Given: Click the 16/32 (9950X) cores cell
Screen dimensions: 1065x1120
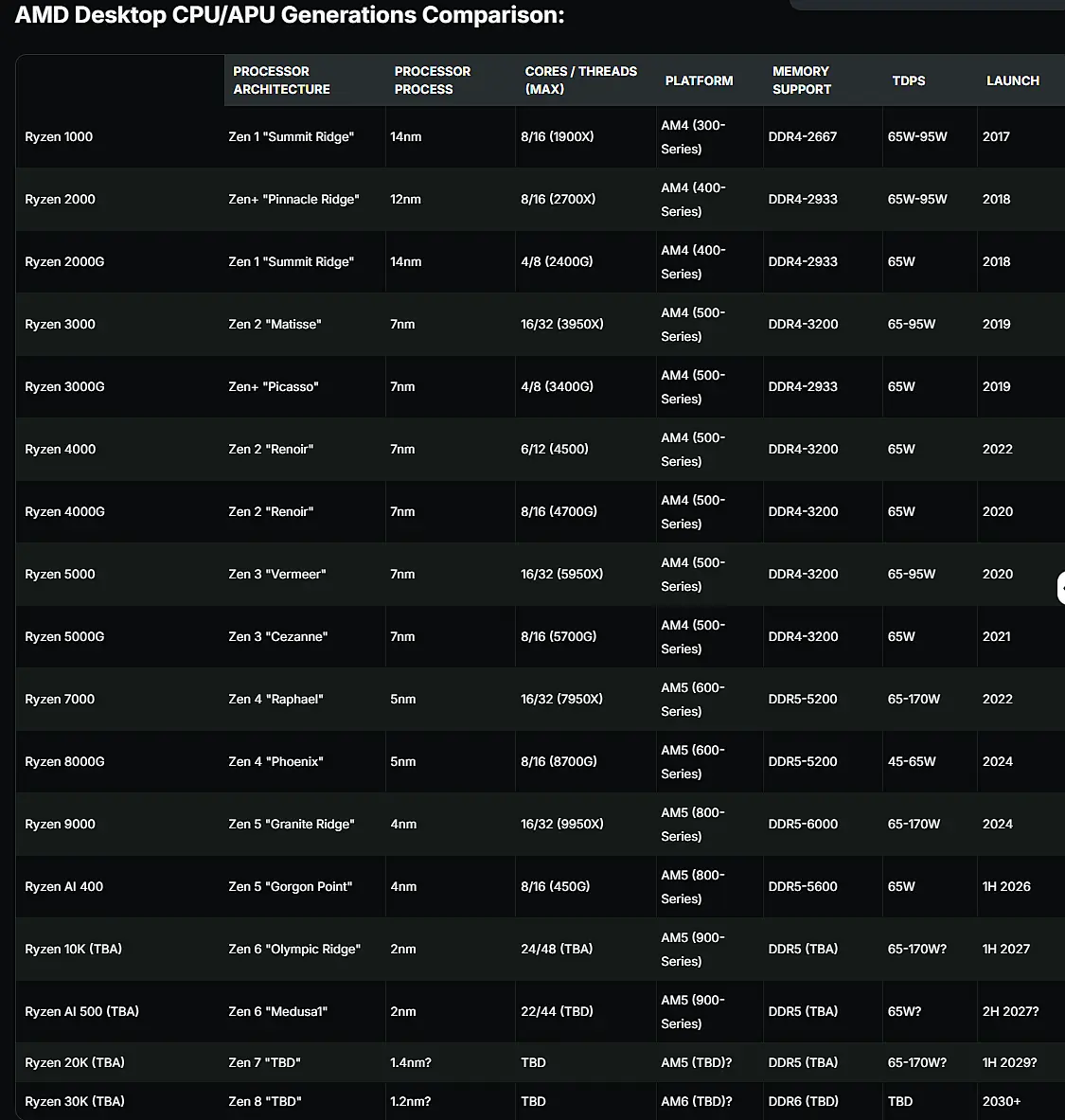Looking at the screenshot, I should coord(562,825).
